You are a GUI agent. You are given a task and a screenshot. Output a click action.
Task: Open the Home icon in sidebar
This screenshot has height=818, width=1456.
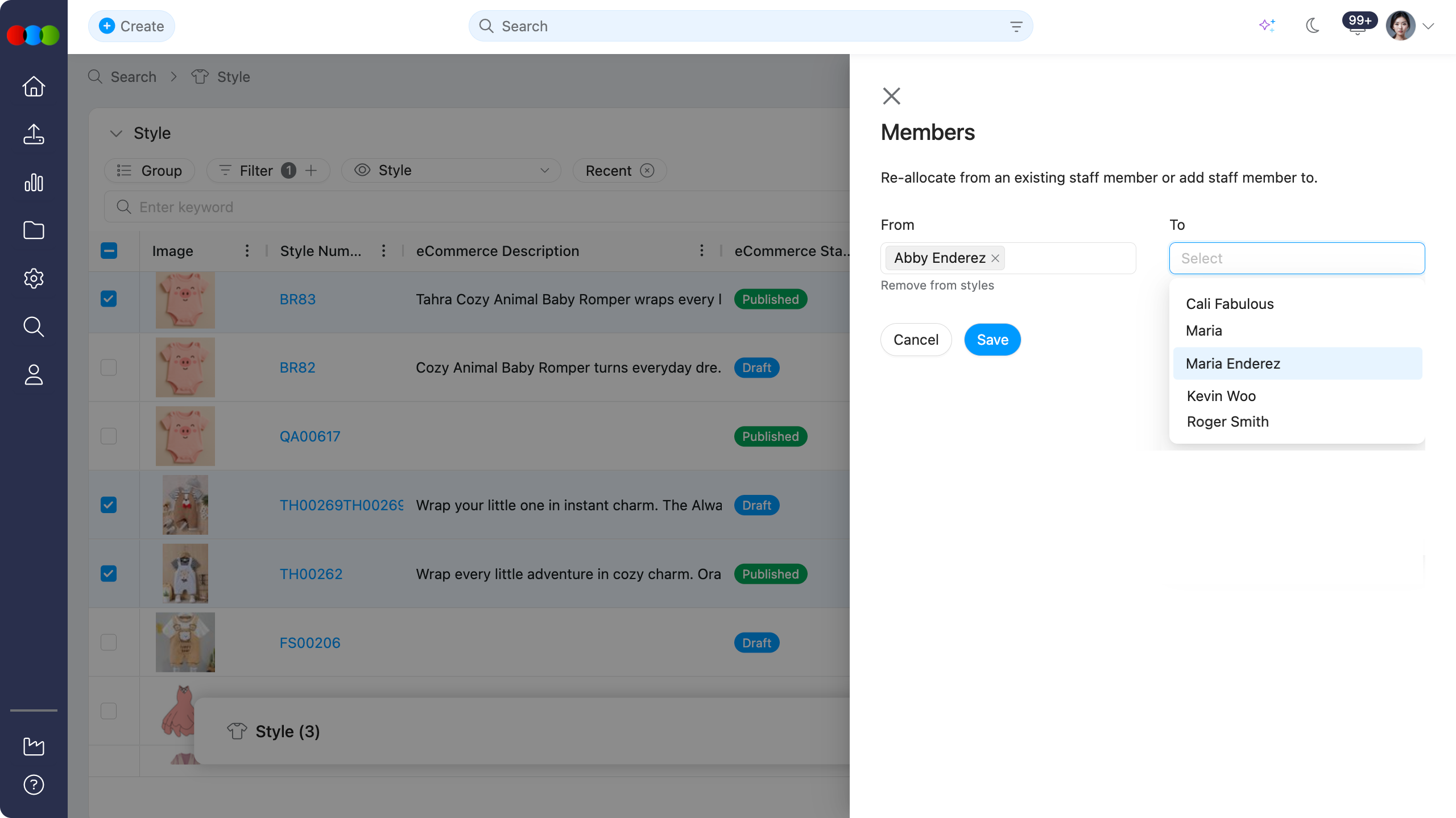(34, 86)
